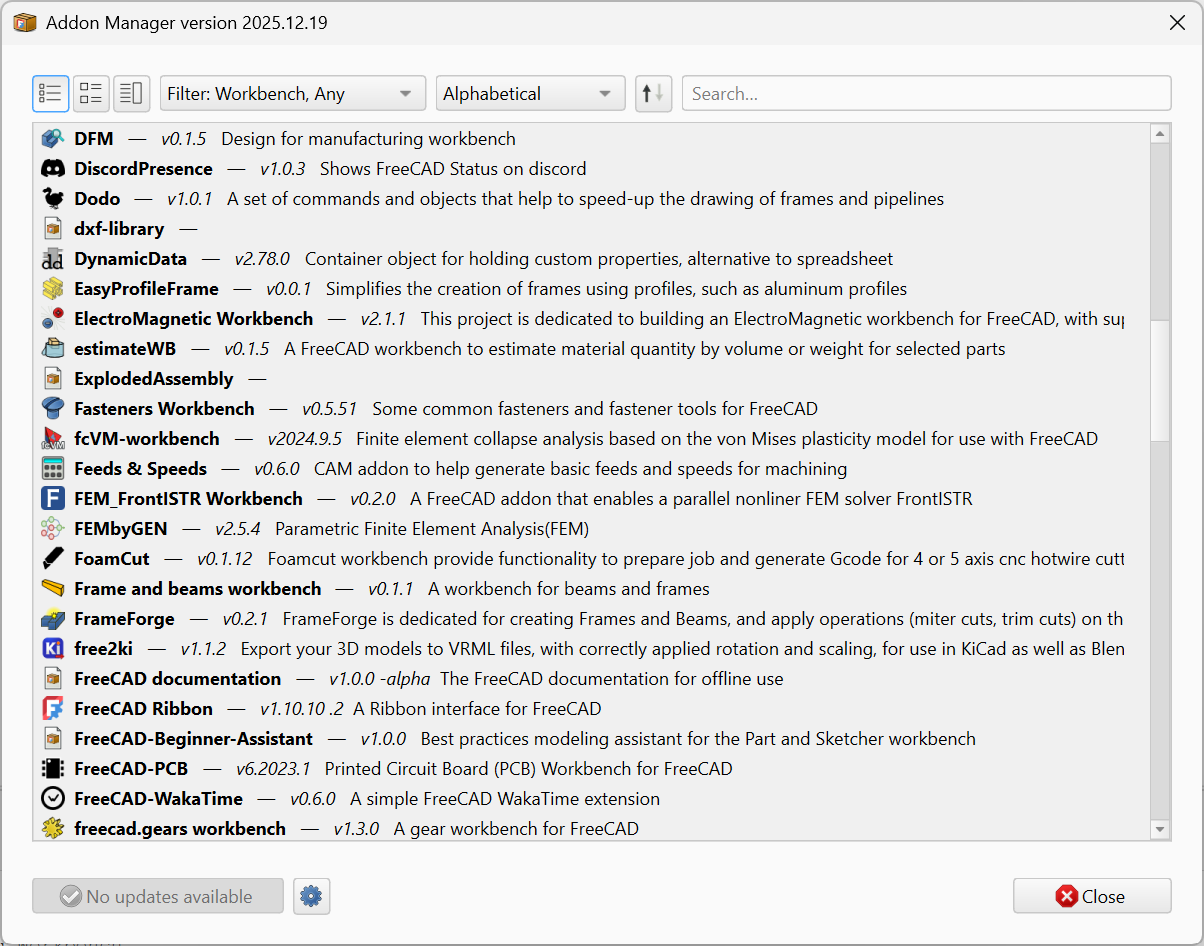1204x946 pixels.
Task: Click scrollbar up arrow in addon list
Action: 1160,133
